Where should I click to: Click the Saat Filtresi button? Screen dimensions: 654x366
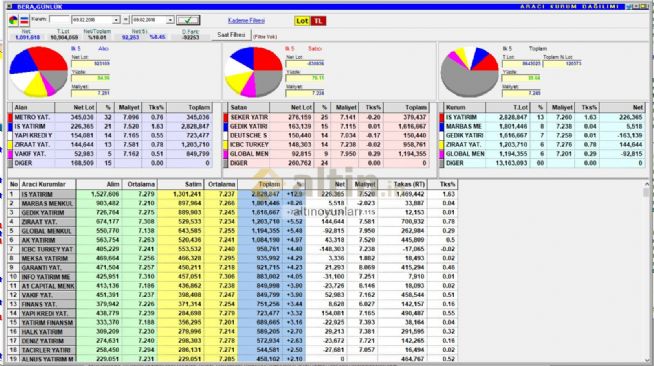pyautogui.click(x=231, y=35)
